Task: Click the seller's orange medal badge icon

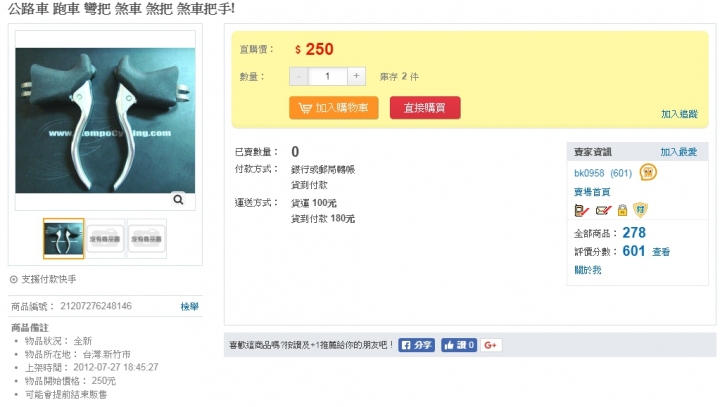Action: [648, 172]
